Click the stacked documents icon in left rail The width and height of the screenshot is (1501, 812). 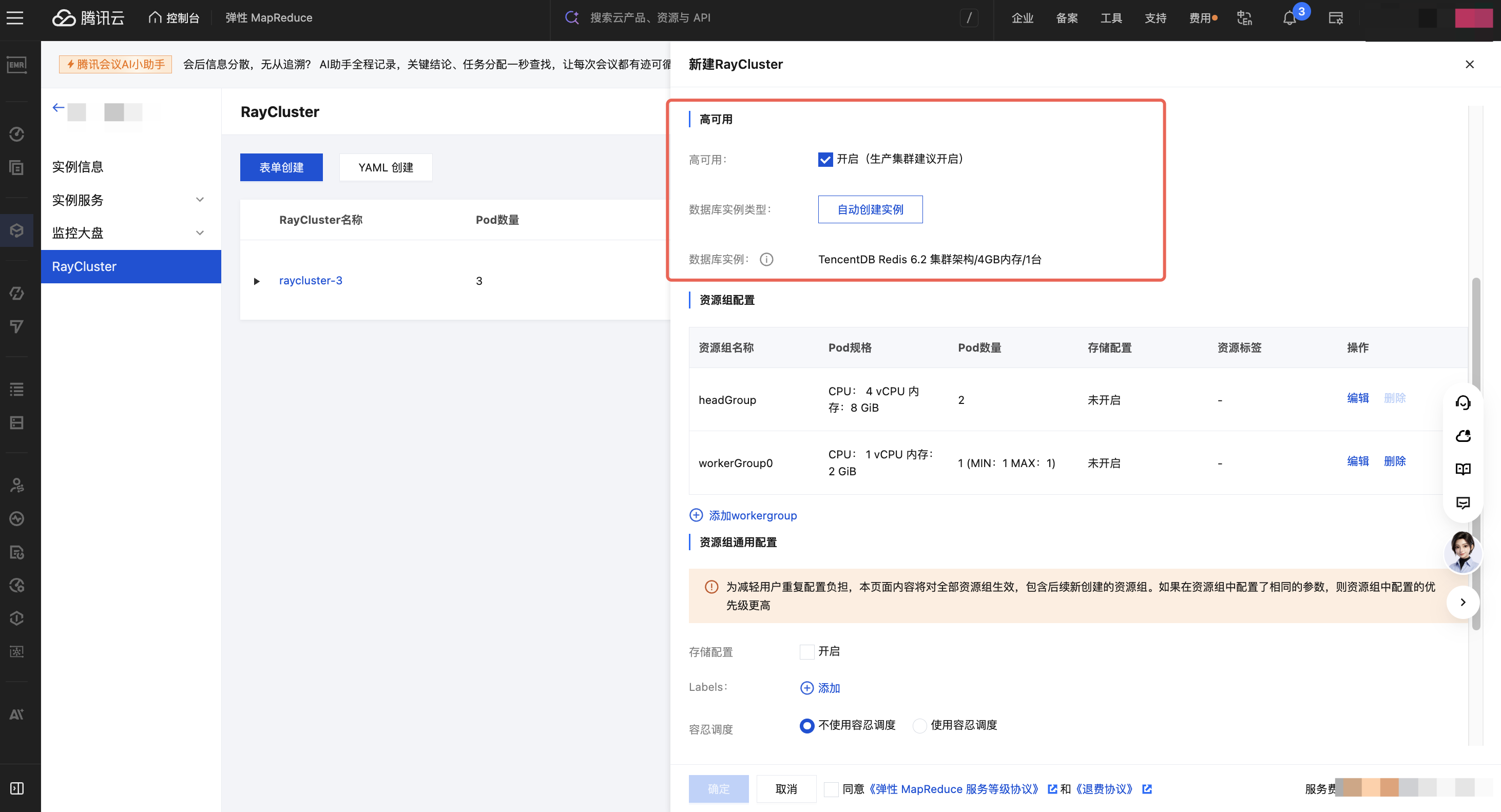coord(16,168)
